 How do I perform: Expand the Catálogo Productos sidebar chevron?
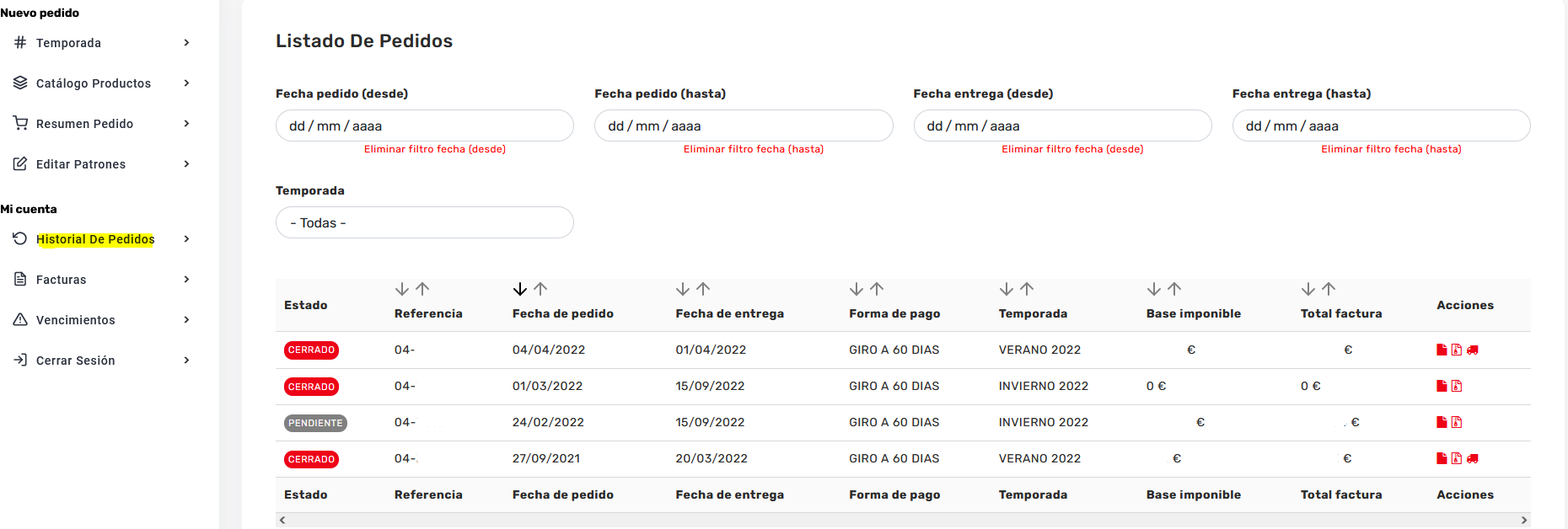coord(186,83)
